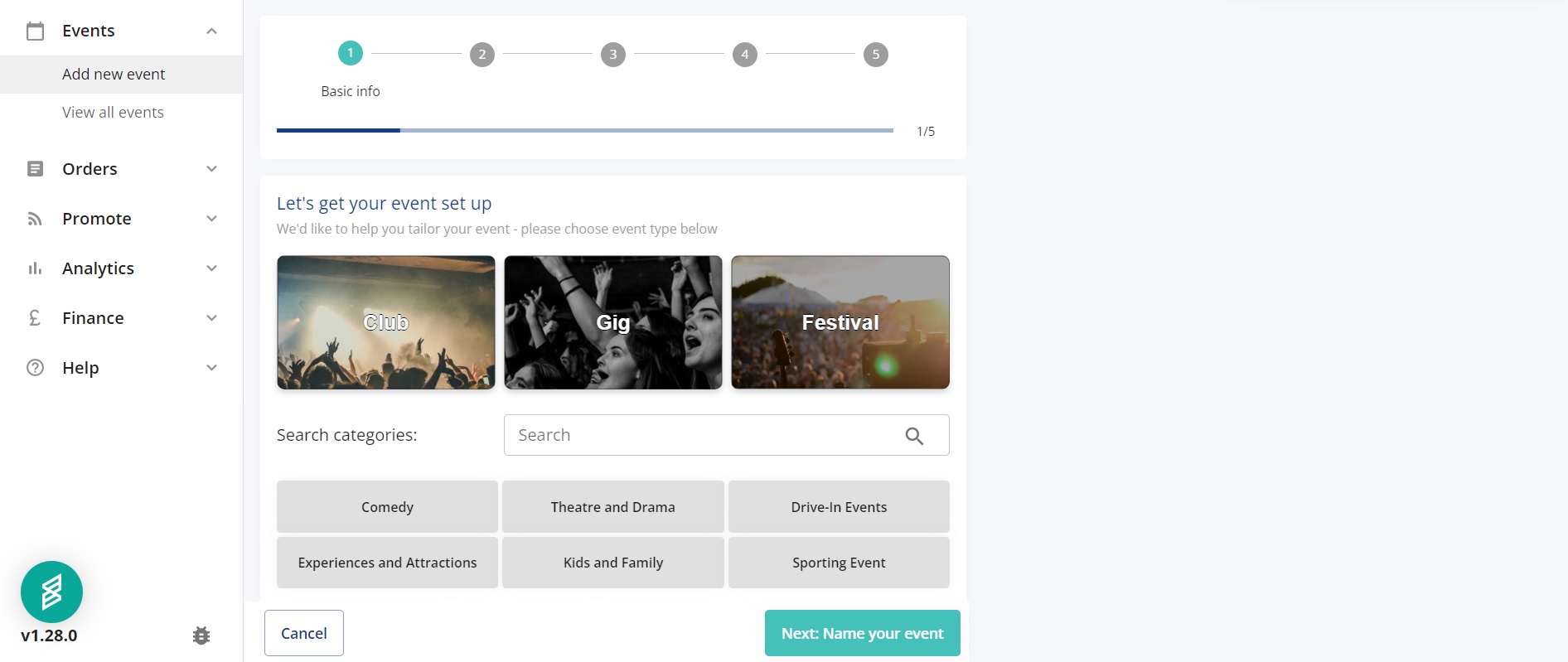Open View all events
Viewport: 1568px width, 662px height.
coord(113,113)
